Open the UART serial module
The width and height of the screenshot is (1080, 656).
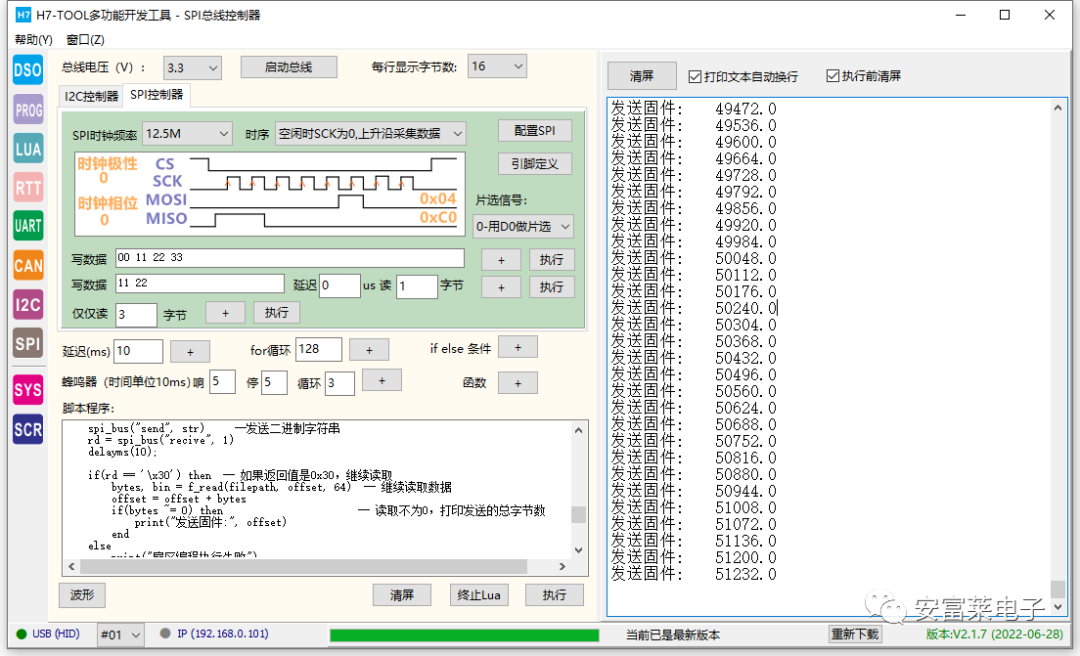click(28, 226)
